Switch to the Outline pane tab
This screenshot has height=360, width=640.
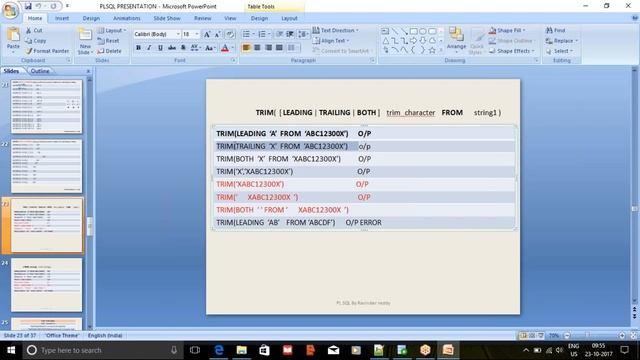40,71
